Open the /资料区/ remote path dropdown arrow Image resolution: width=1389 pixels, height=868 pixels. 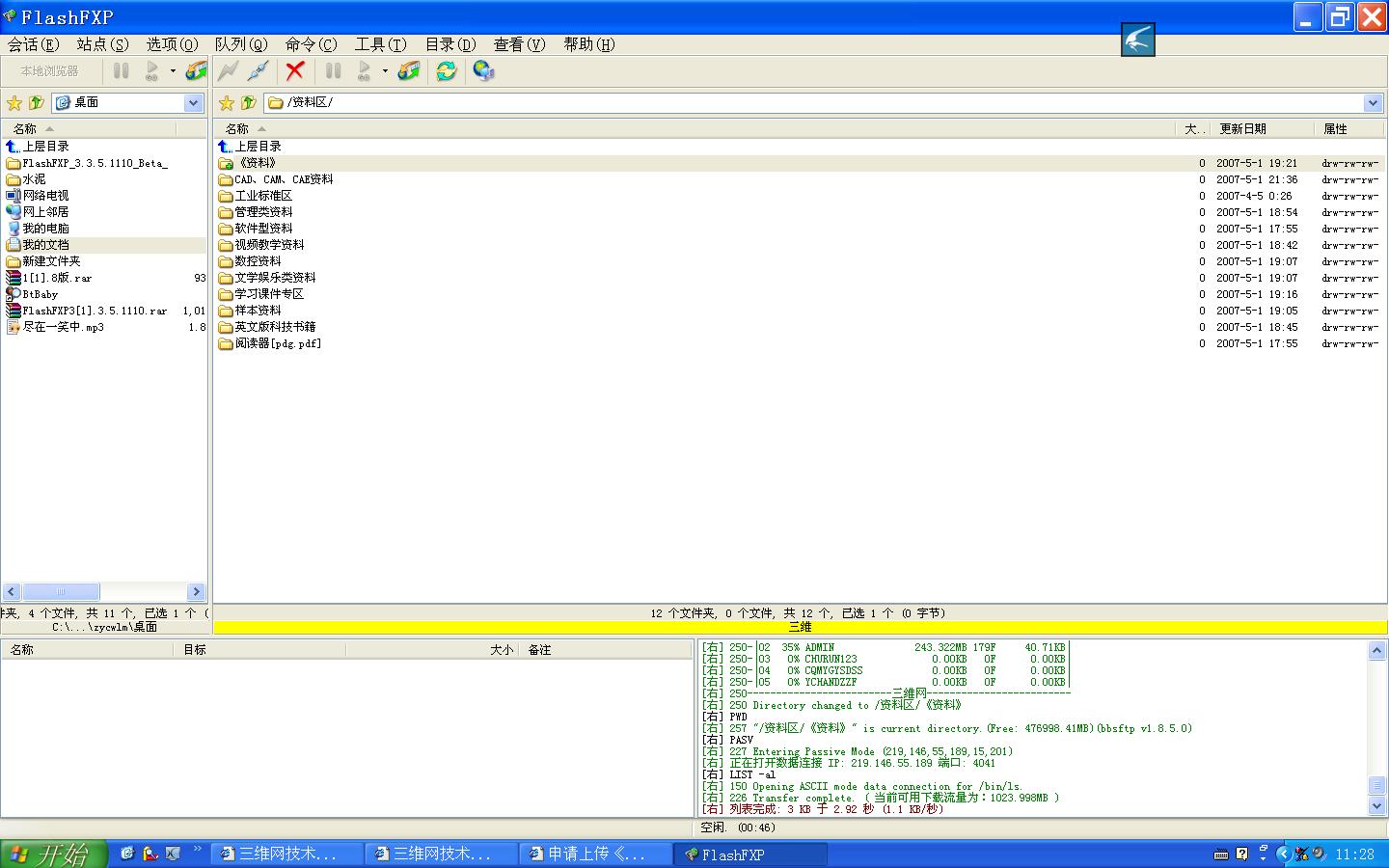pyautogui.click(x=1373, y=102)
